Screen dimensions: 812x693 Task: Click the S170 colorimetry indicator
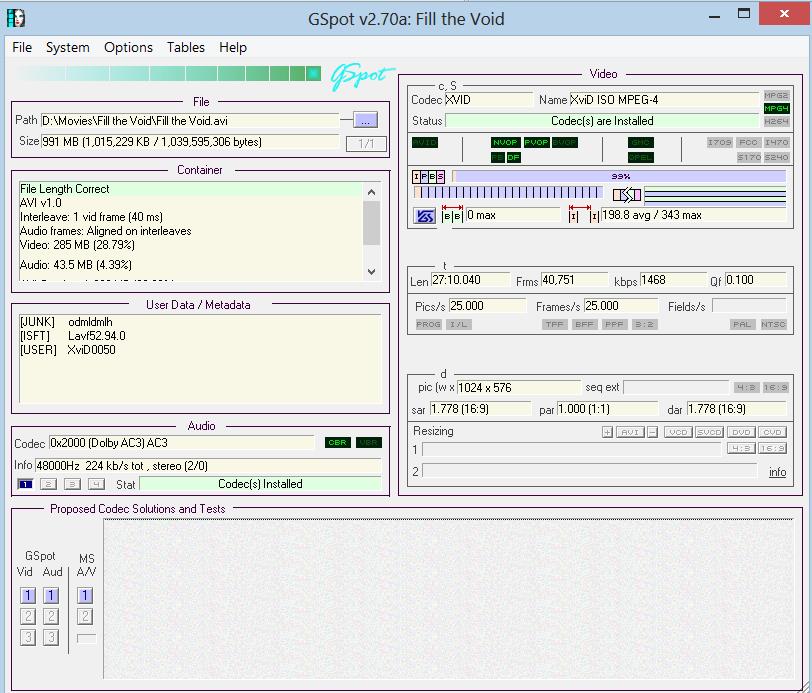749,157
